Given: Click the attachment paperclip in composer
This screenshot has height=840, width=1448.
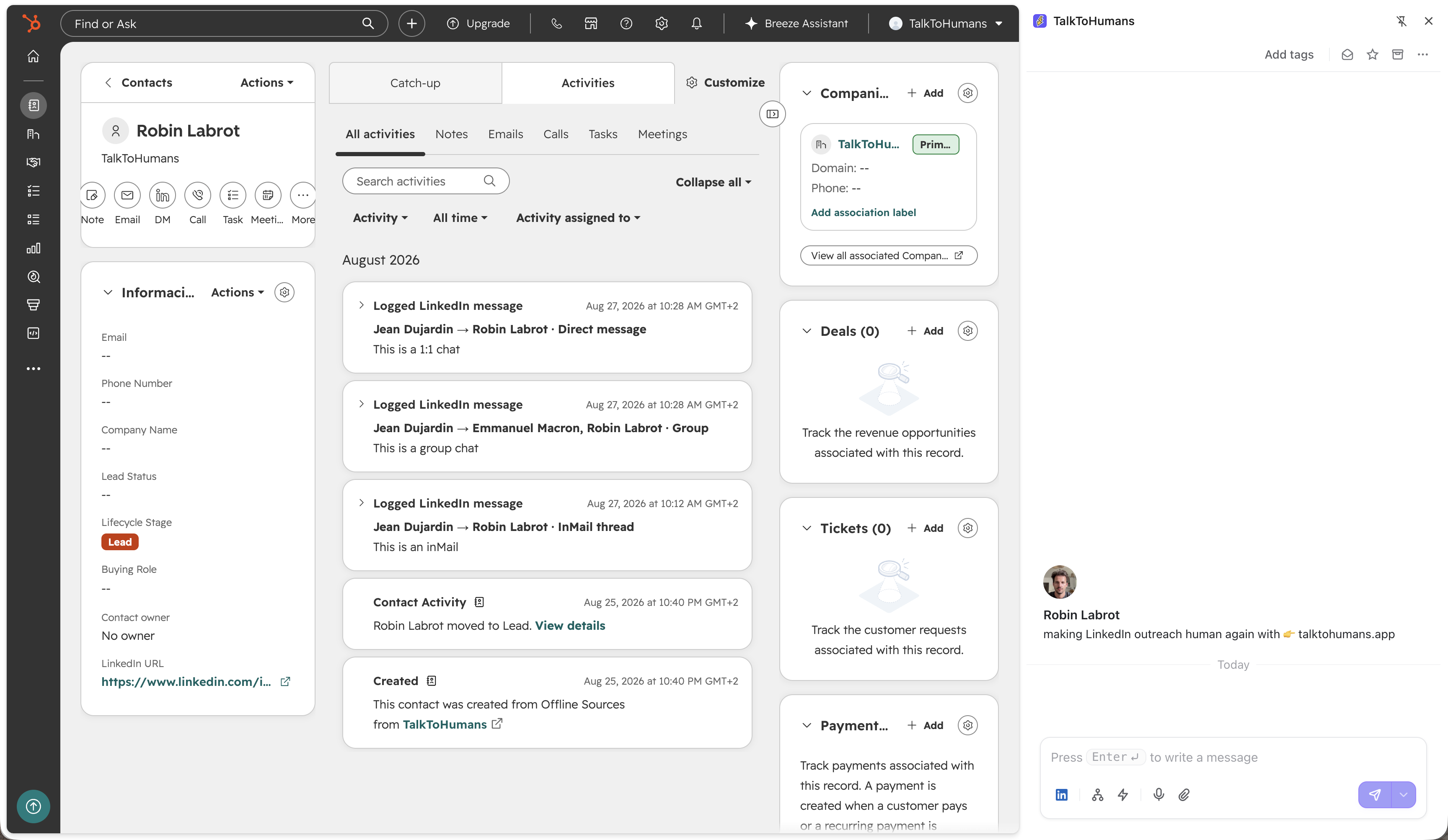Looking at the screenshot, I should [1184, 795].
